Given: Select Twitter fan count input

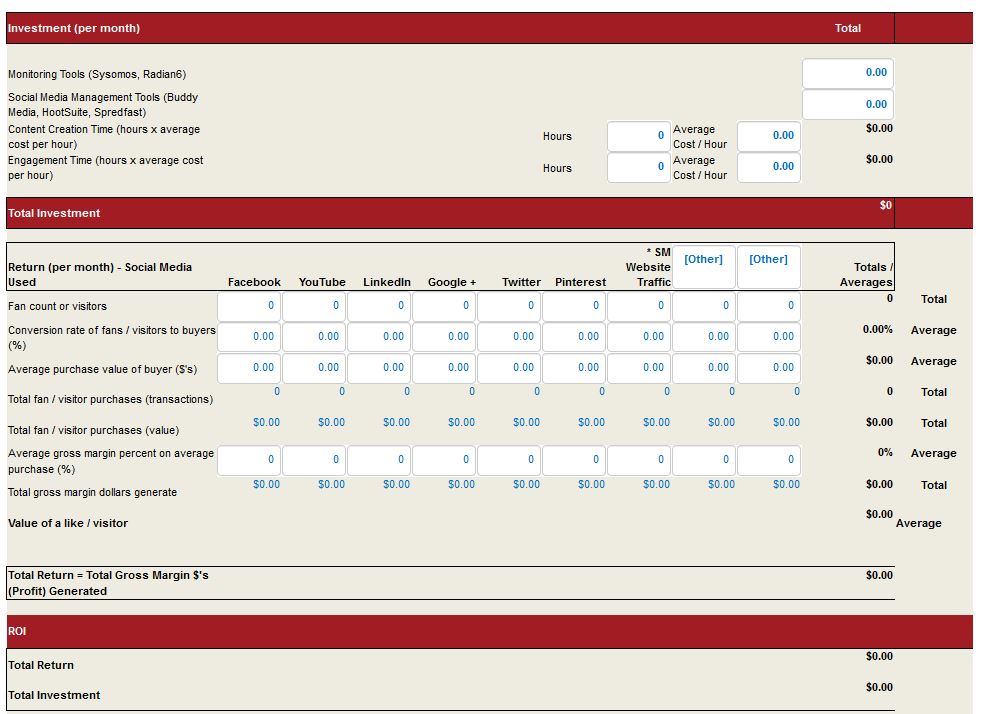Looking at the screenshot, I should click(x=509, y=306).
